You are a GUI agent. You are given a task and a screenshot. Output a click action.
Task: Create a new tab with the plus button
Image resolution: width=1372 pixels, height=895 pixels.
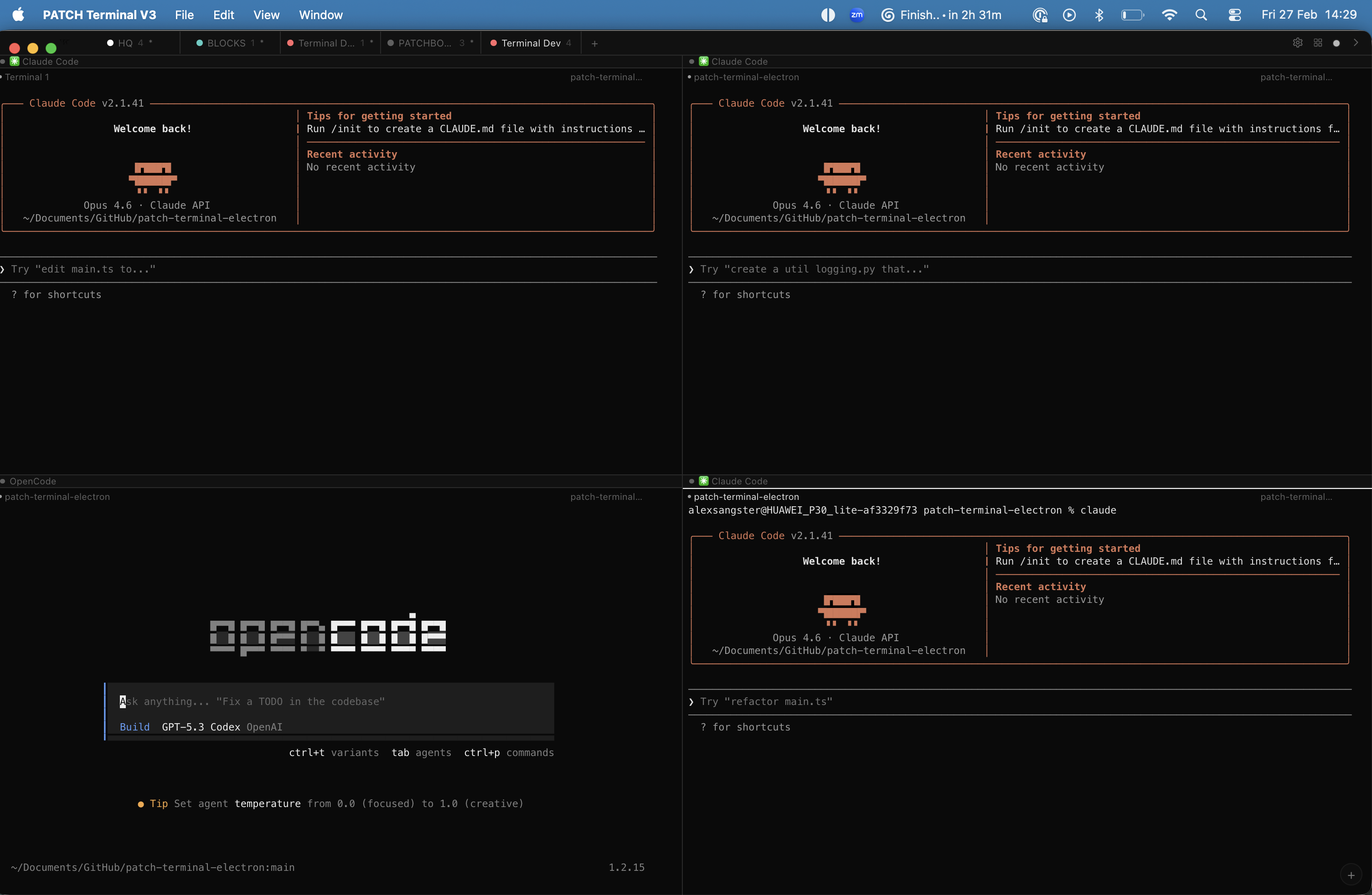pos(594,43)
